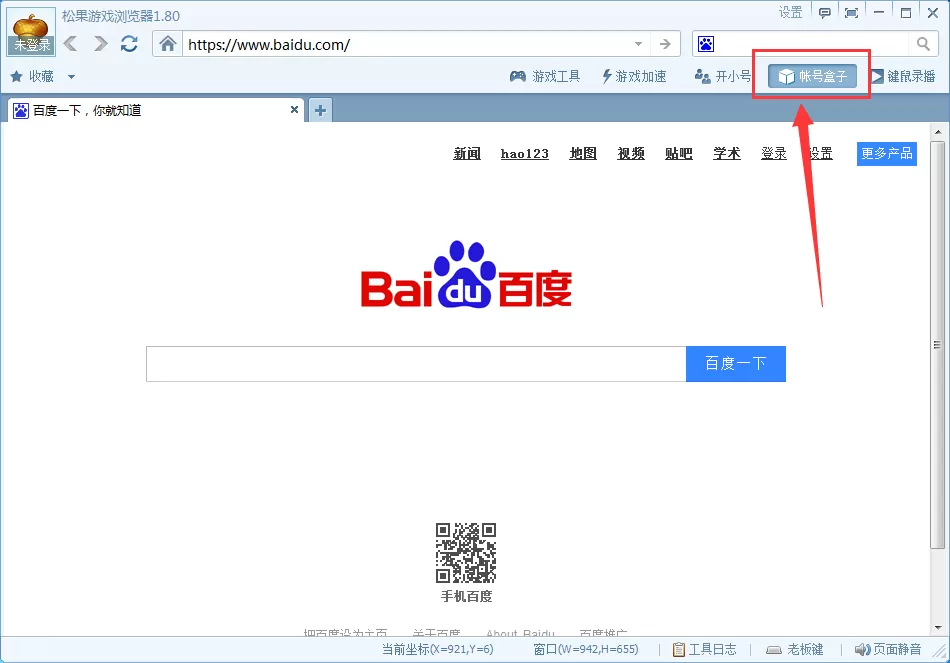Screen dimensions: 950x663
Task: Select the 百度一下，你就知道 tab
Action: point(156,110)
